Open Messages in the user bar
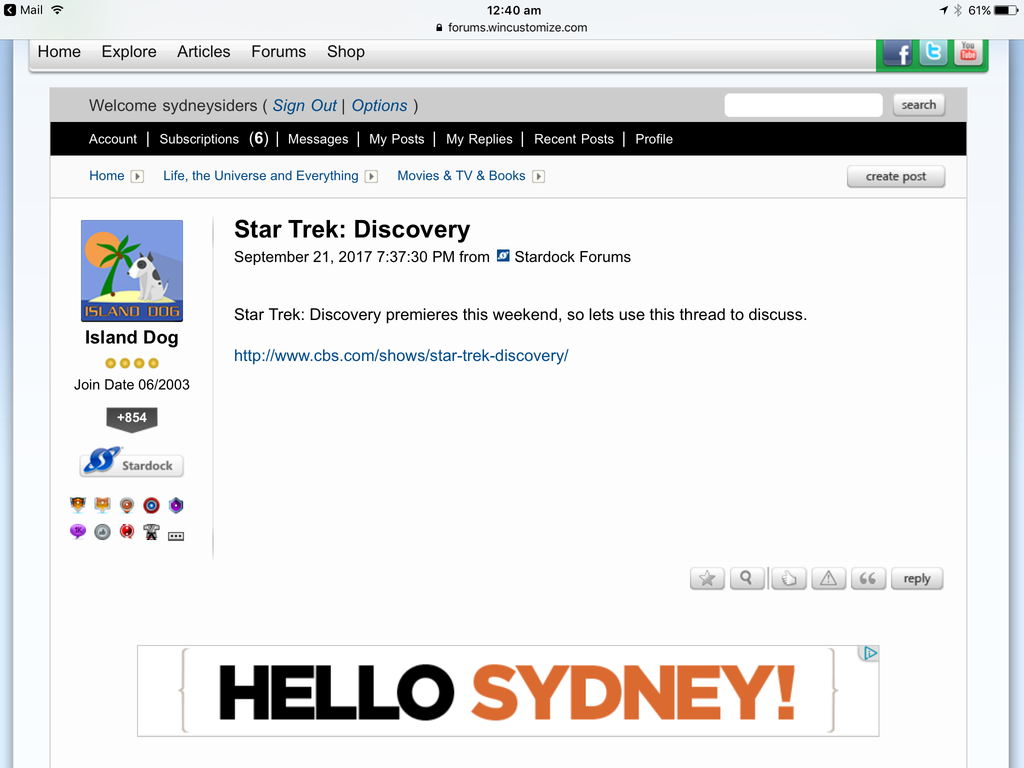The height and width of the screenshot is (768, 1024). coord(318,139)
